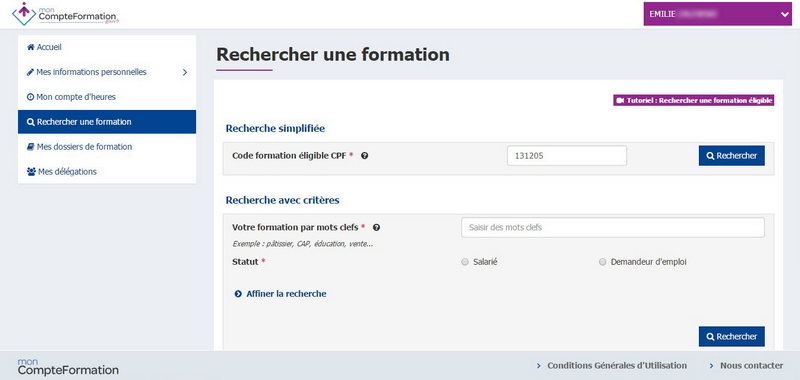Click the Saisir des mots clefs field

pos(613,227)
